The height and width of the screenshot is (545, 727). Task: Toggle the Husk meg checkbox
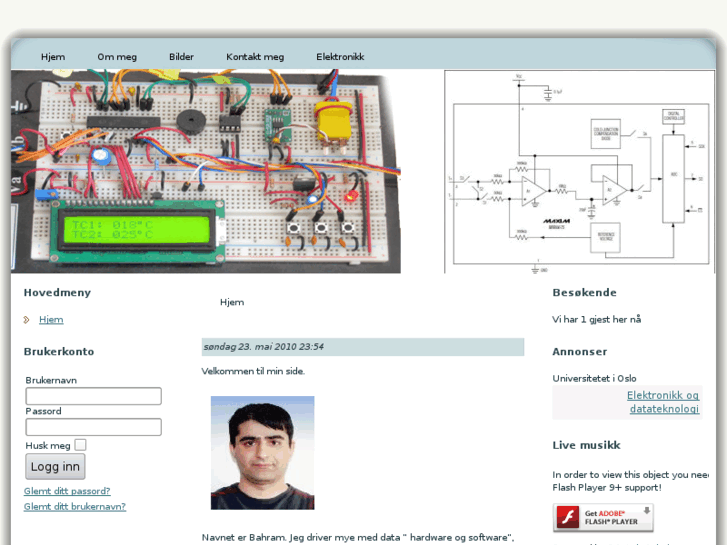click(x=80, y=445)
